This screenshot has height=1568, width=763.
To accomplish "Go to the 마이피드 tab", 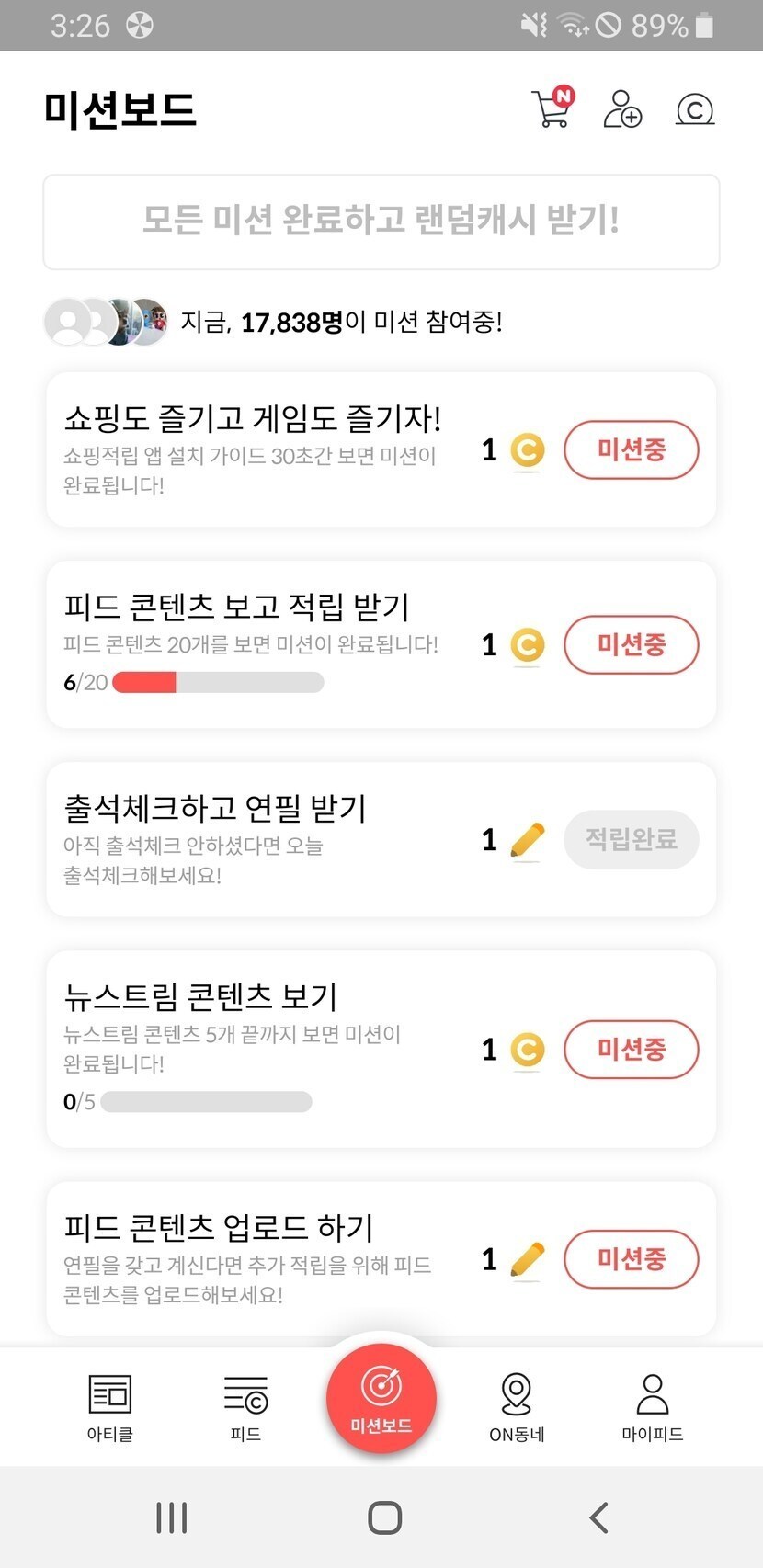I will (653, 1406).
